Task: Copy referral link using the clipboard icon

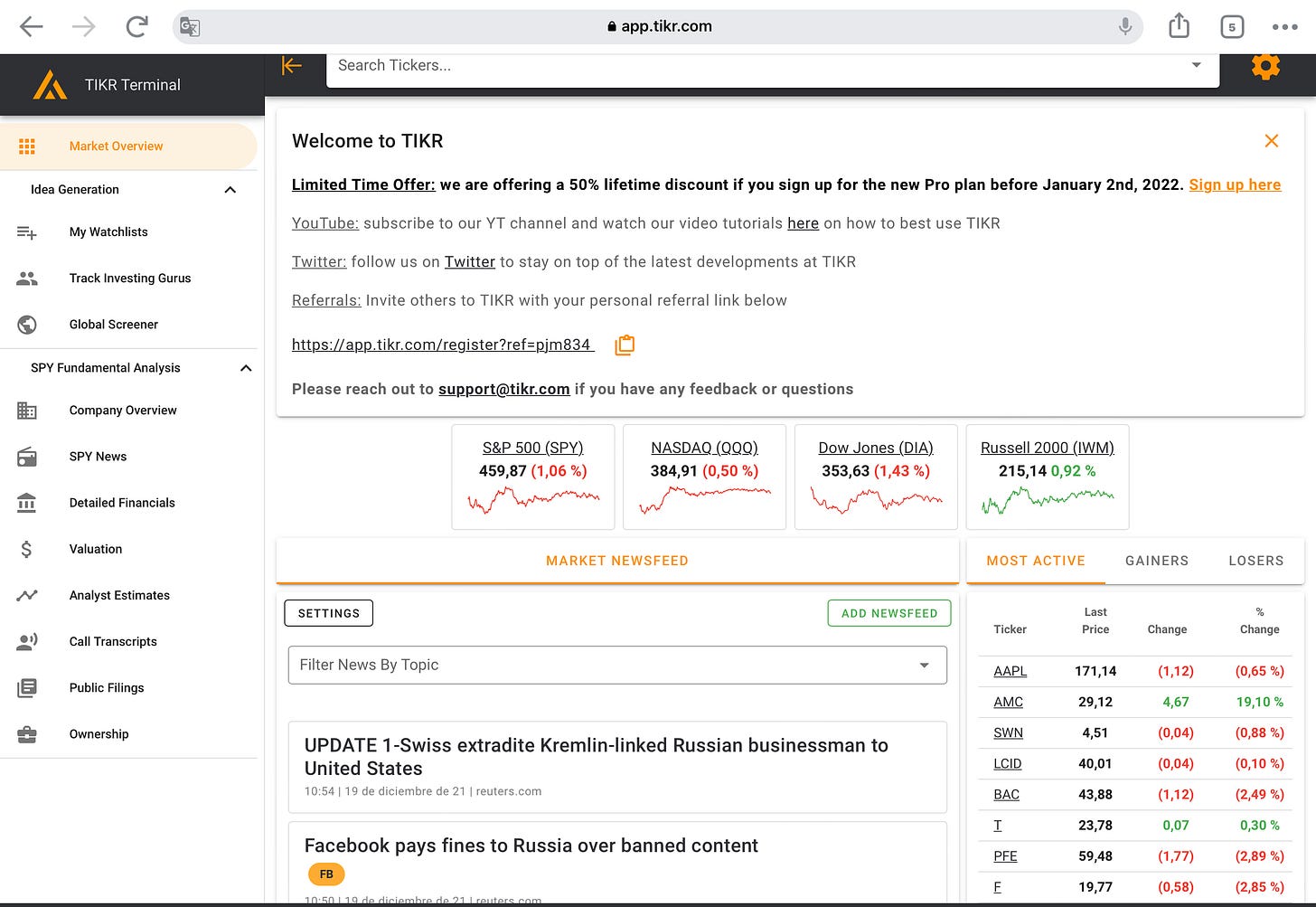Action: (625, 345)
